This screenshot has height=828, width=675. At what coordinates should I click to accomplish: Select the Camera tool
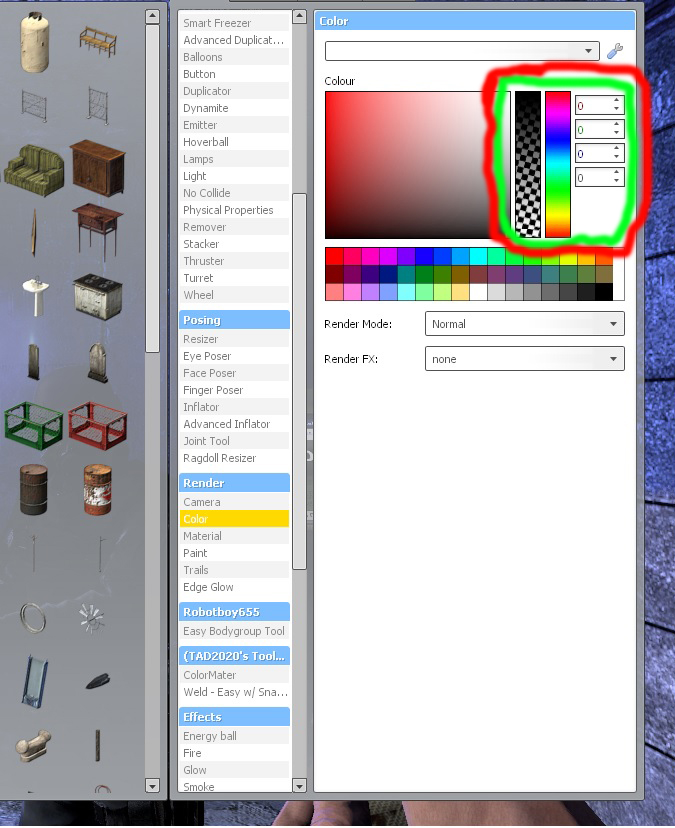(235, 502)
